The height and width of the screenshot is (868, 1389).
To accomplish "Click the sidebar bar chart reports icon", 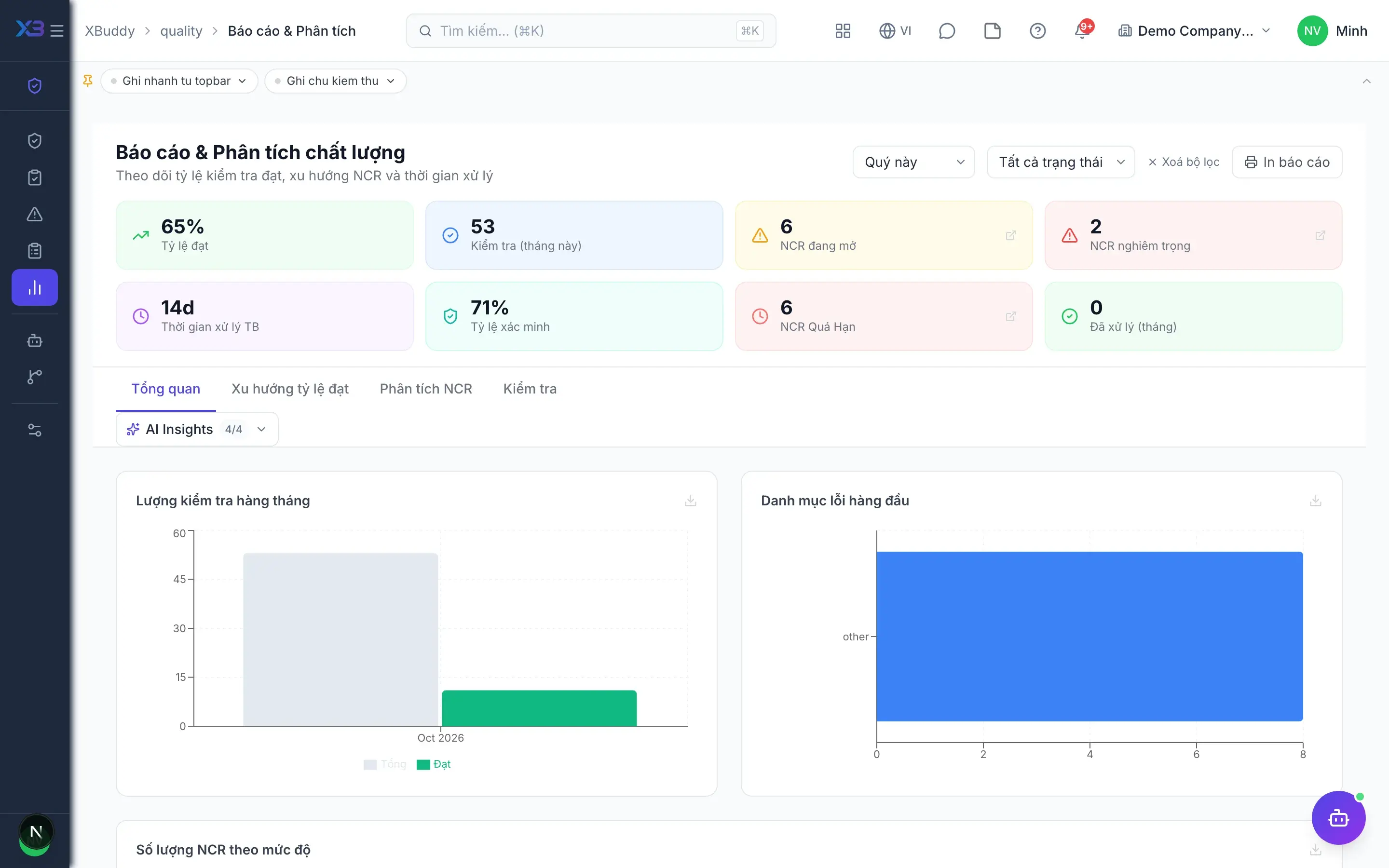I will 34,287.
